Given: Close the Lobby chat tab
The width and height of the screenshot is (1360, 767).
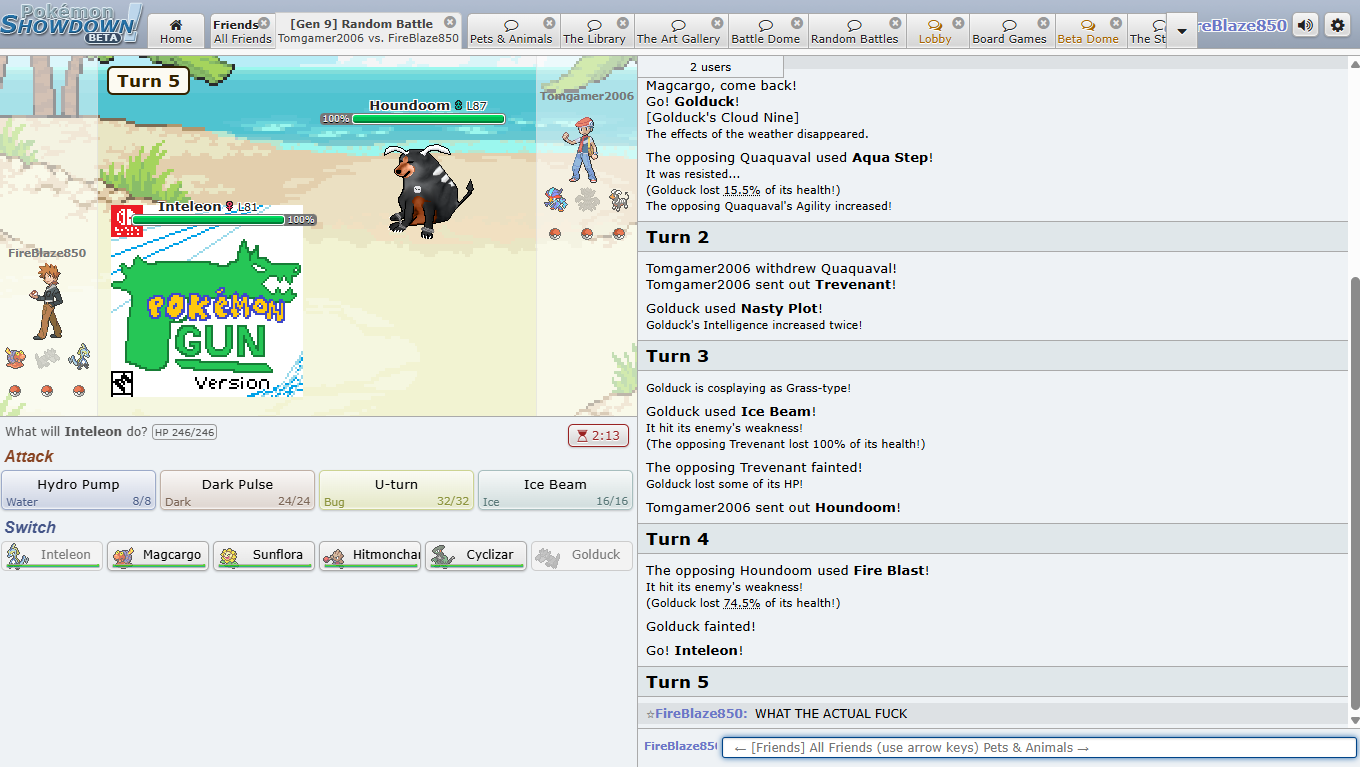Looking at the screenshot, I should click(958, 22).
